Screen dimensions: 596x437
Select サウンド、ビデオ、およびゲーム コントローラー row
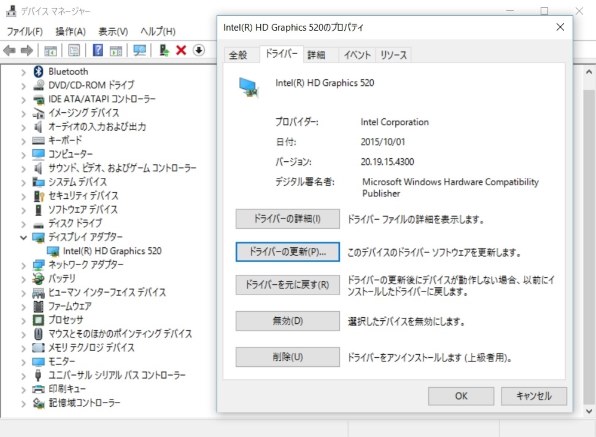pos(122,168)
